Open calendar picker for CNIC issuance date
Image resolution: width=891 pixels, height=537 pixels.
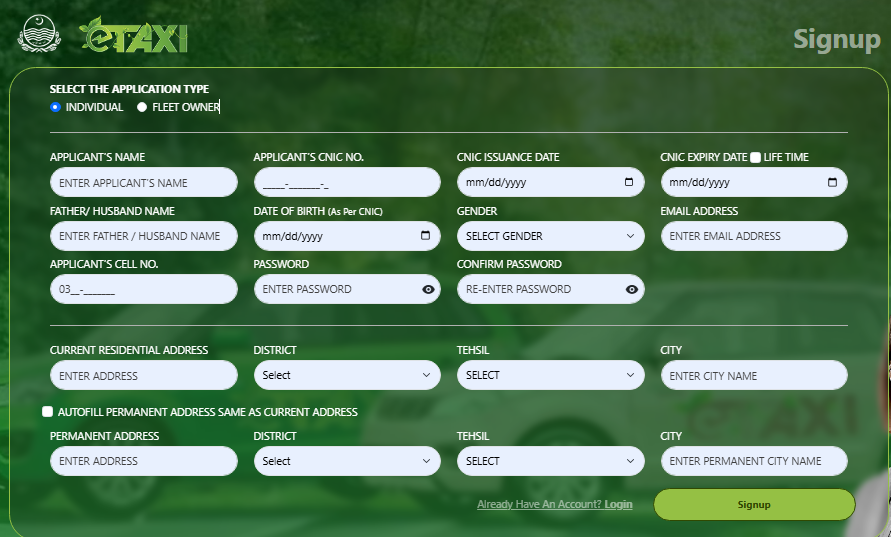click(628, 182)
